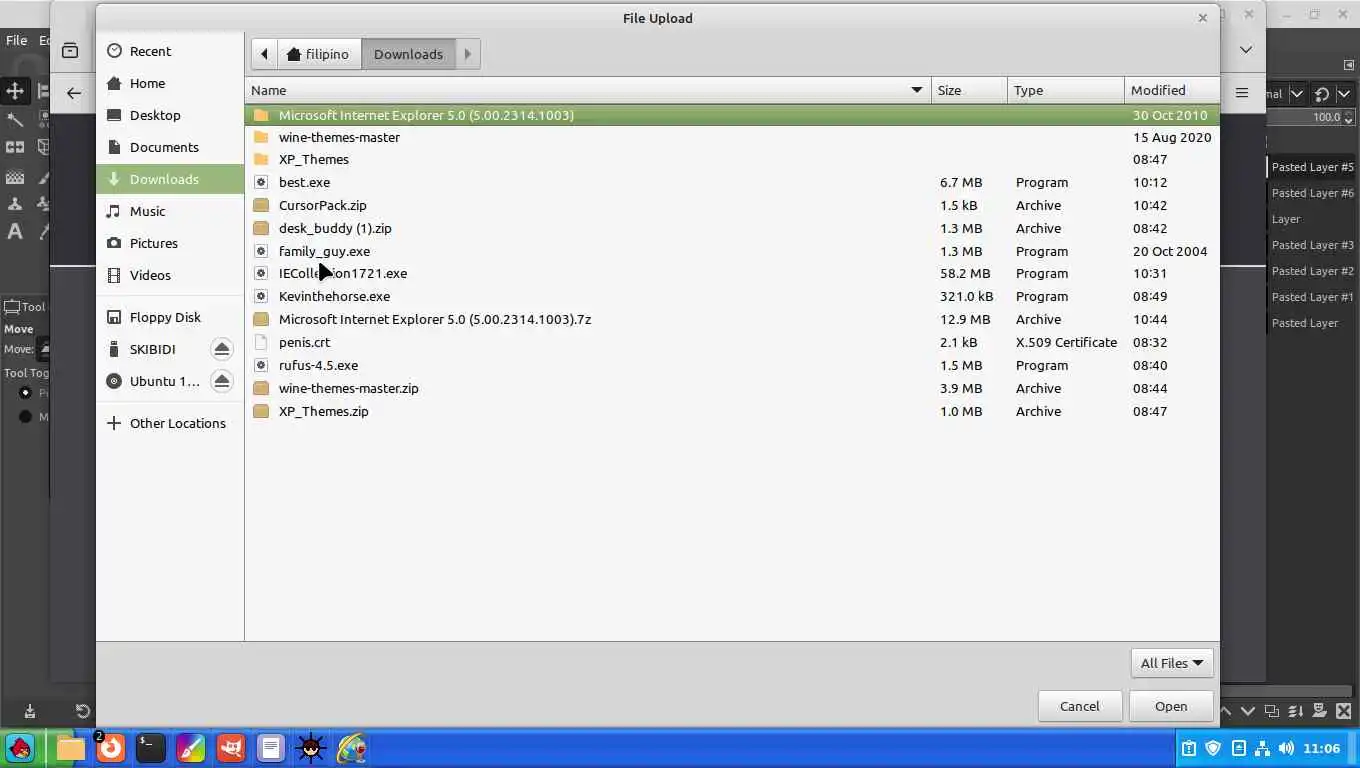The image size is (1360, 768).
Task: Select the Fuzzy Select wand tool in GIMP
Action: click(x=15, y=119)
